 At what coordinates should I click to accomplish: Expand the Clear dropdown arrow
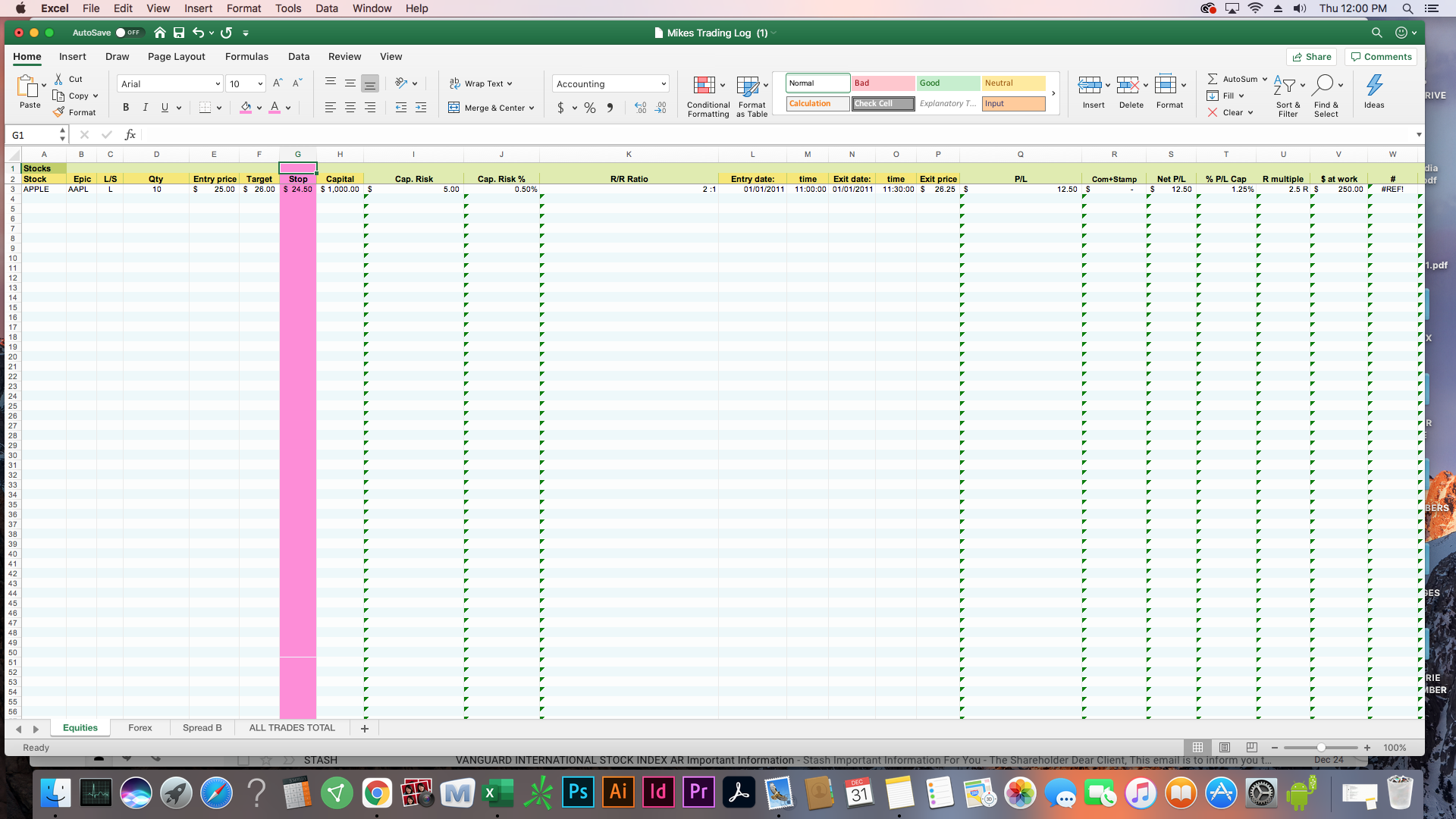(1250, 112)
